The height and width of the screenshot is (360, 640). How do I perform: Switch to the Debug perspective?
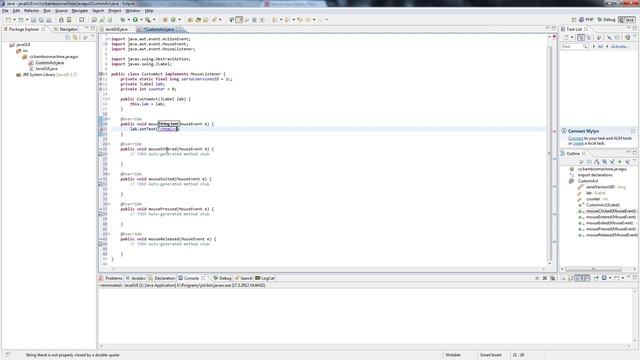coord(606,20)
